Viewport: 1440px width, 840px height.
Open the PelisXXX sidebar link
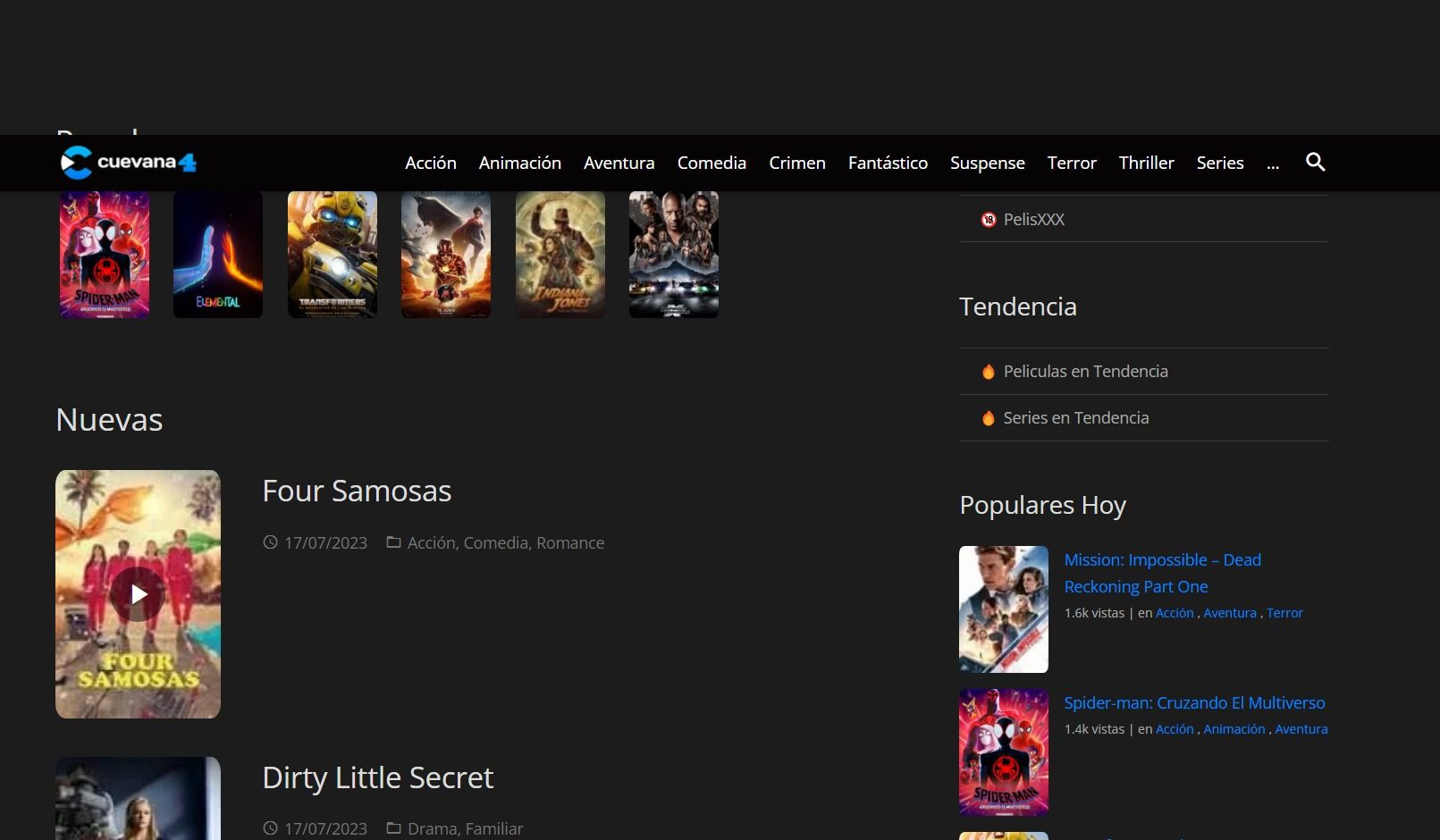tap(1033, 220)
